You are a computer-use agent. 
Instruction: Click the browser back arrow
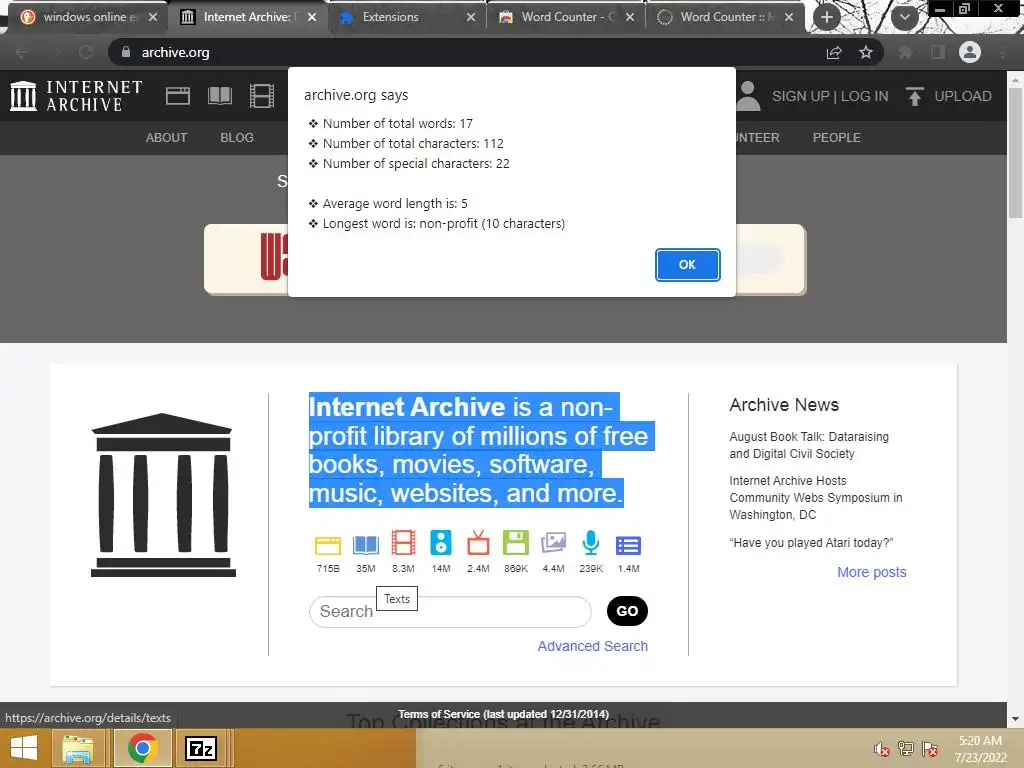click(22, 52)
